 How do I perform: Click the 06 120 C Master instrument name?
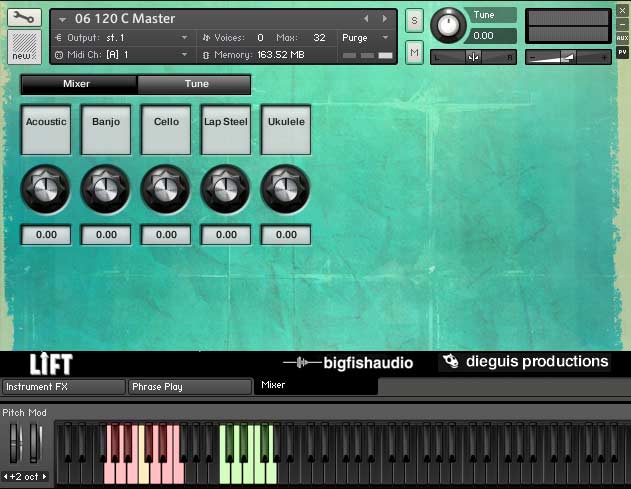125,19
